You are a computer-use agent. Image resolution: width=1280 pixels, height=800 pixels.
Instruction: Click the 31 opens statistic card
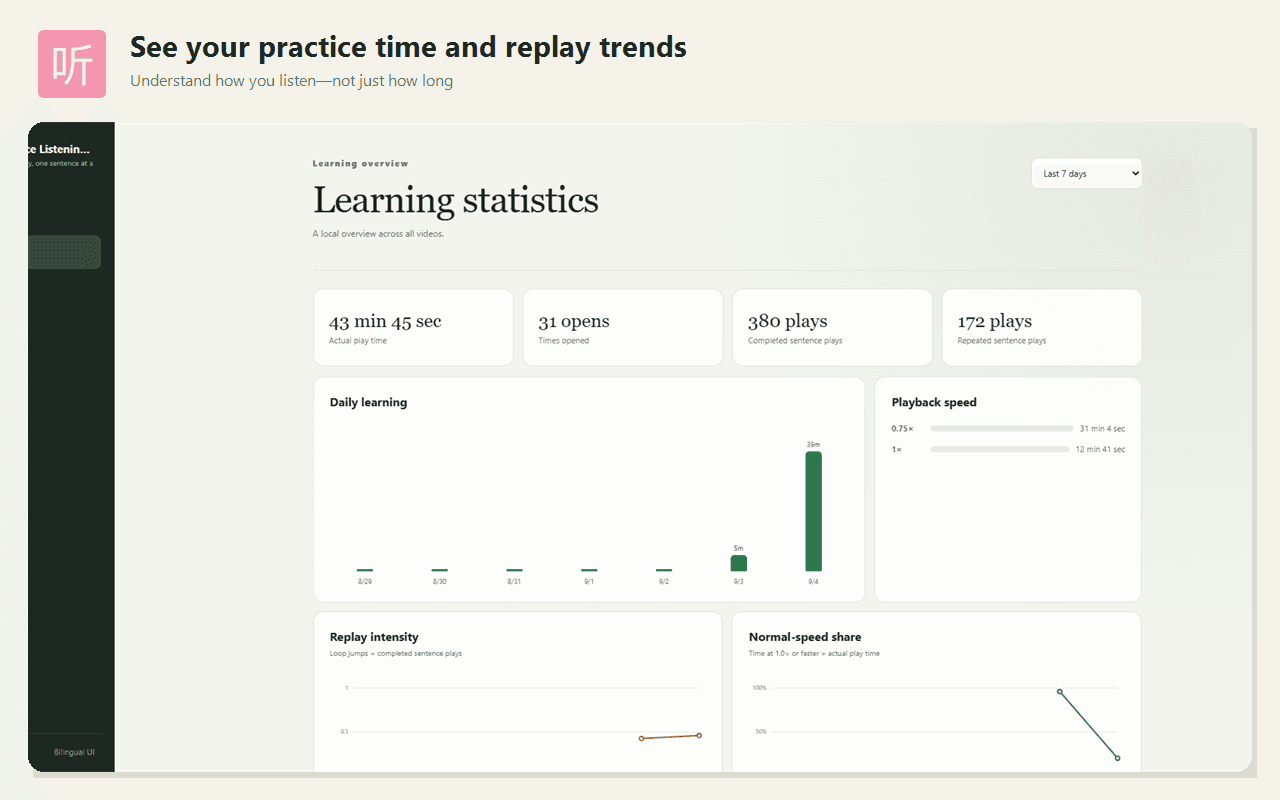coord(622,328)
